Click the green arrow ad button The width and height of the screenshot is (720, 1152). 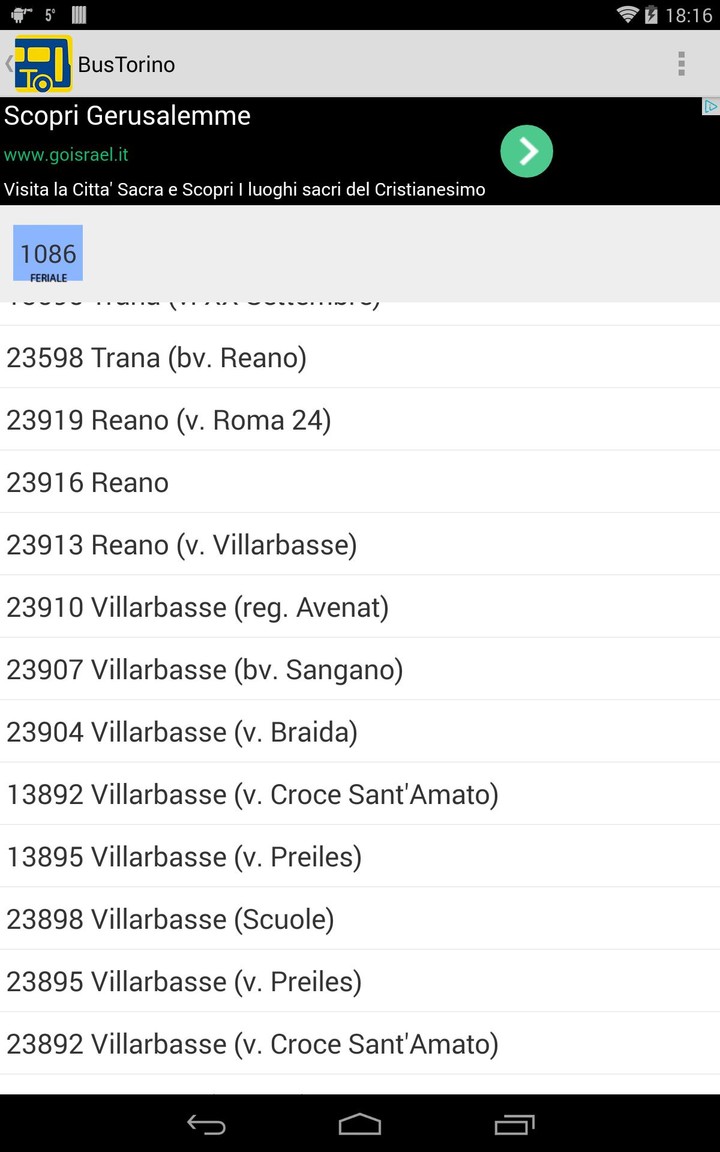click(x=526, y=151)
